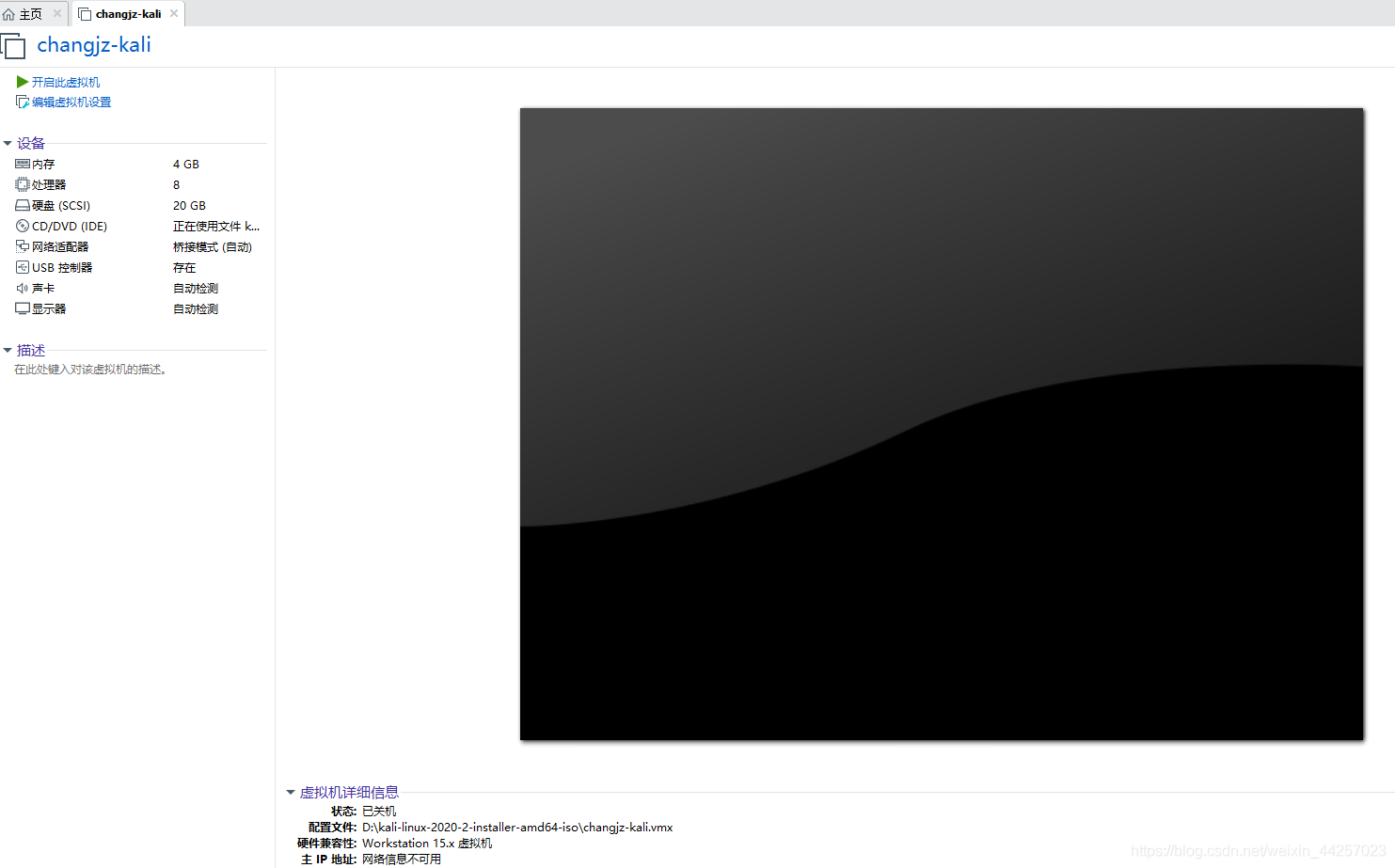This screenshot has width=1395, height=868.
Task: Click the large VM icon beside title
Action: coord(13,46)
